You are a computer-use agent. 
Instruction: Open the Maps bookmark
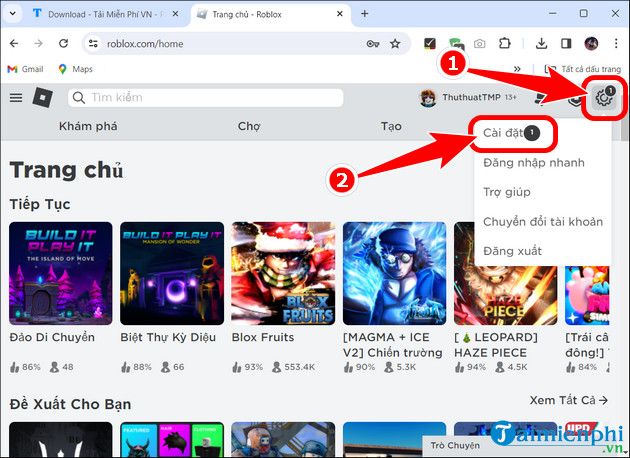coord(75,69)
